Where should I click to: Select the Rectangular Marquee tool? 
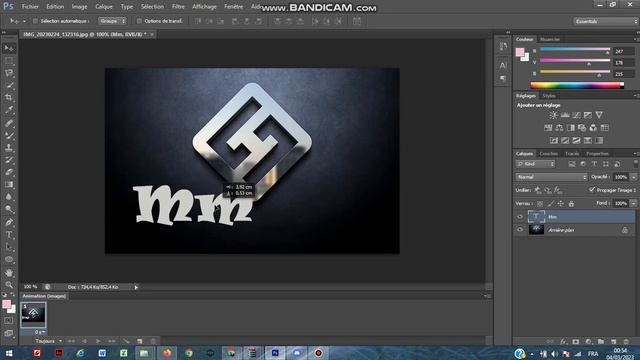[9, 61]
